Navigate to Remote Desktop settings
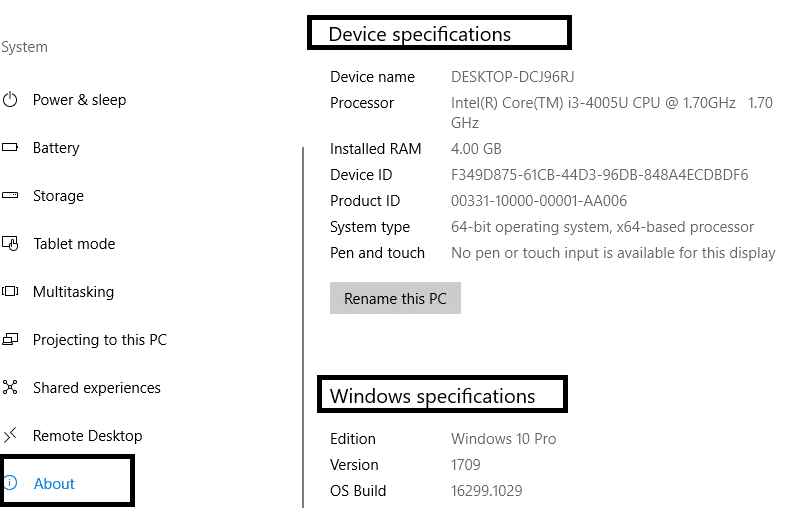Screen dimensions: 785x508 (x=87, y=436)
